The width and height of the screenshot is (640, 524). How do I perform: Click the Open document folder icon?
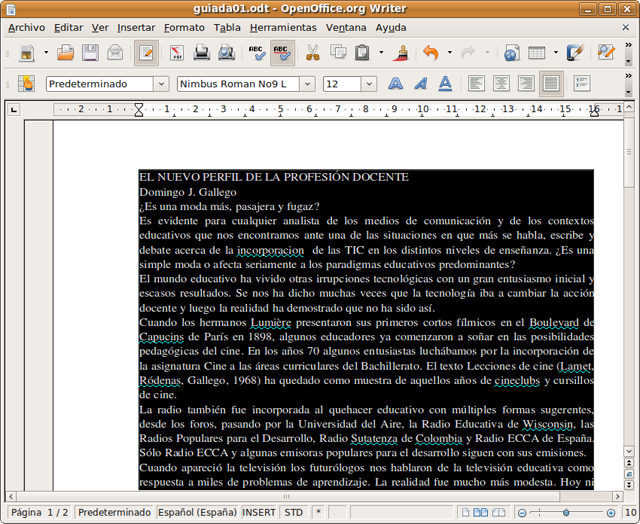pyautogui.click(x=64, y=52)
